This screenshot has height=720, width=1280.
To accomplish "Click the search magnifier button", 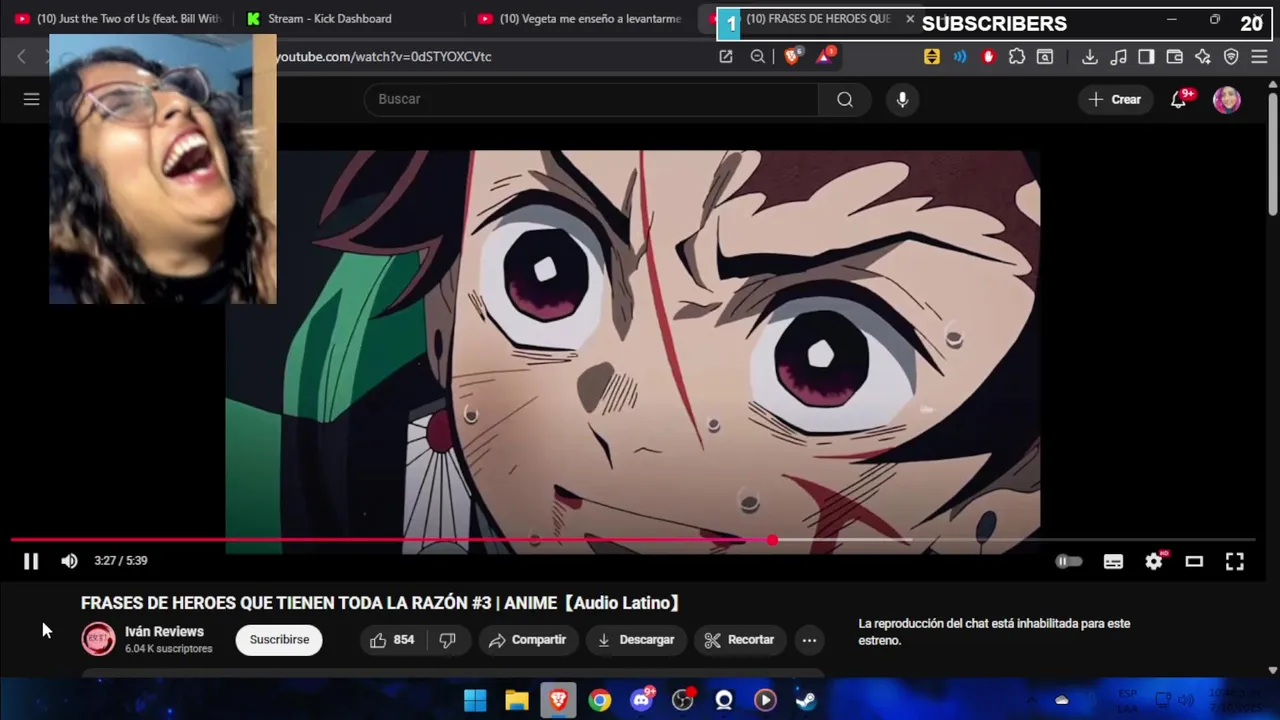I will (x=845, y=99).
